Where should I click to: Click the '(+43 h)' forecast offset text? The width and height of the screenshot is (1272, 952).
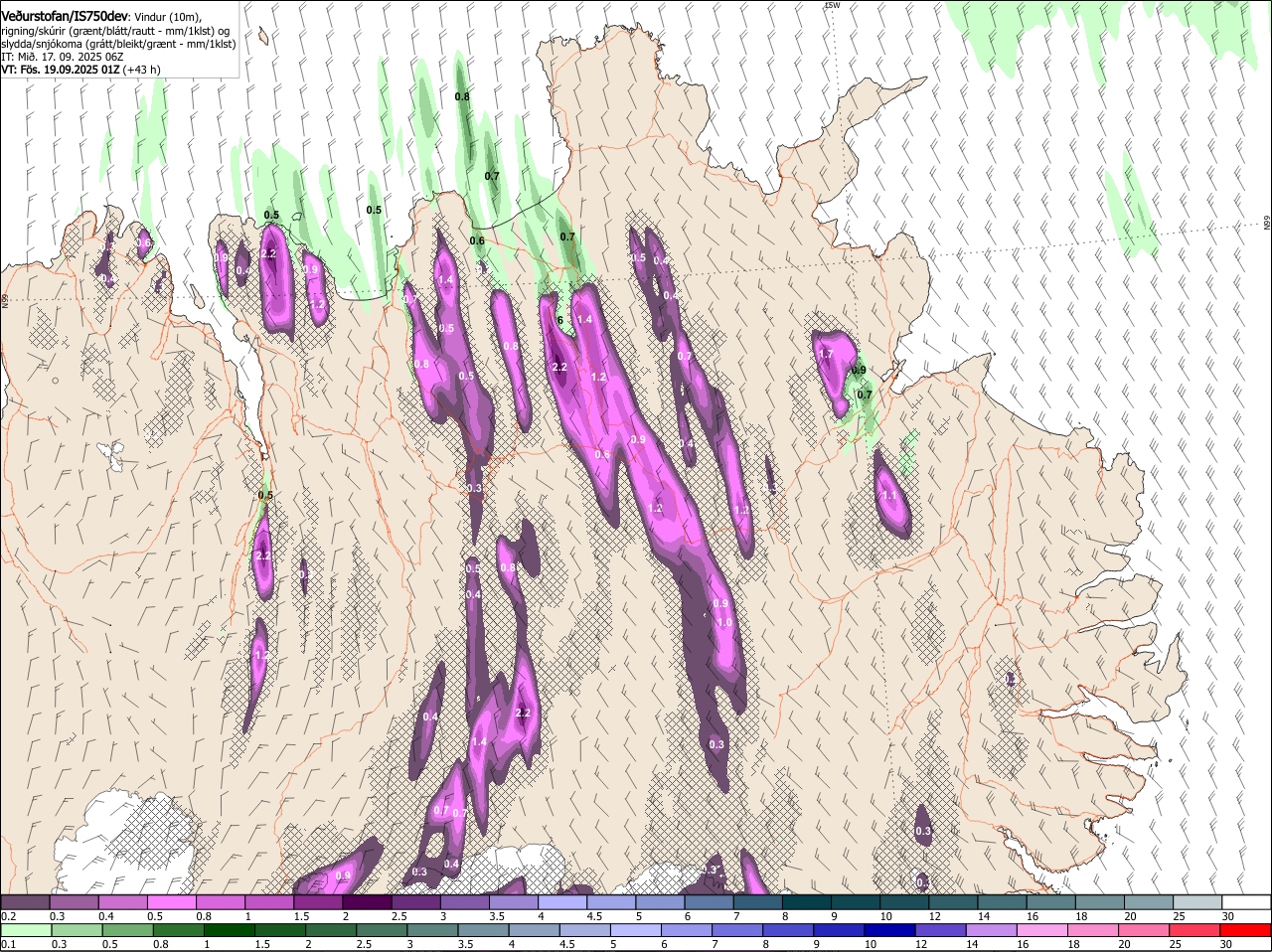pos(142,70)
